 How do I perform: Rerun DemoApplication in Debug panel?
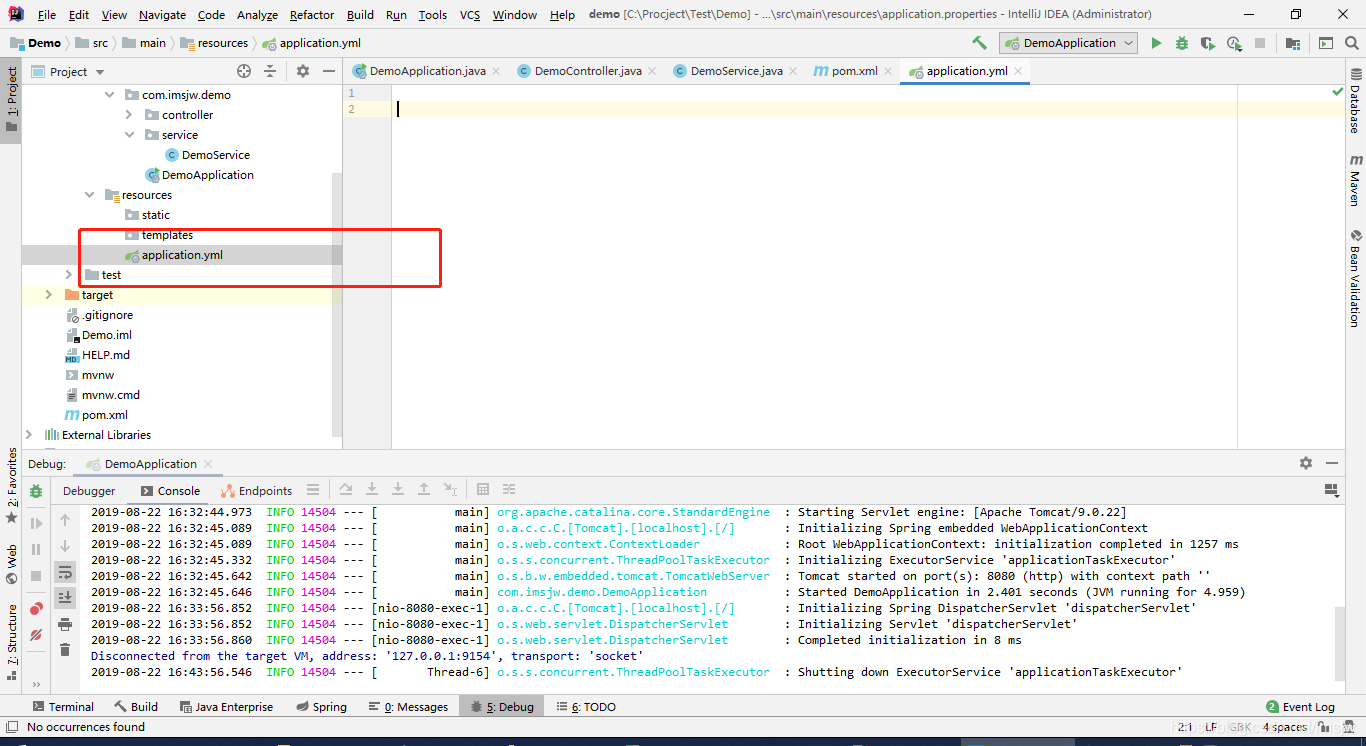pyautogui.click(x=36, y=491)
